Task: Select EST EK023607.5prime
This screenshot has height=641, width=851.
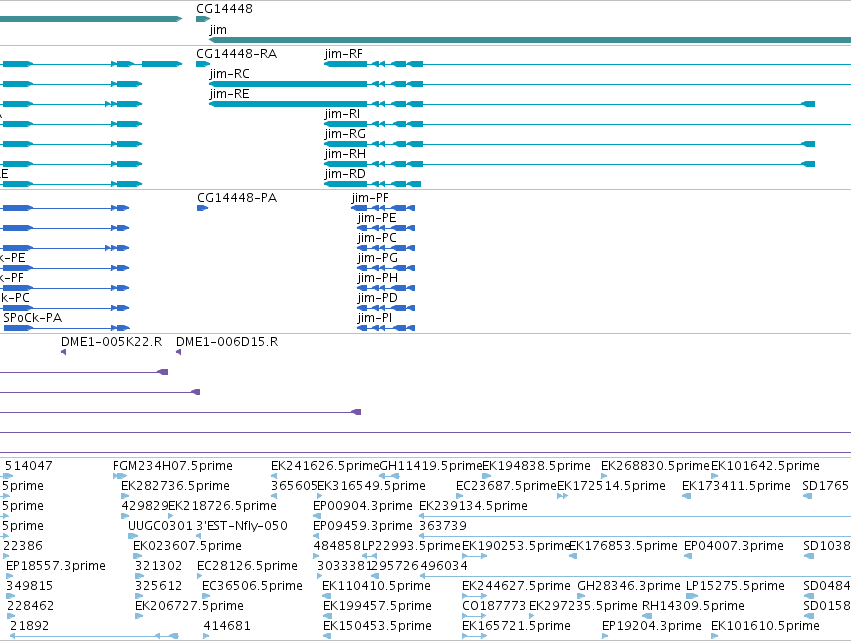Action: (187, 546)
